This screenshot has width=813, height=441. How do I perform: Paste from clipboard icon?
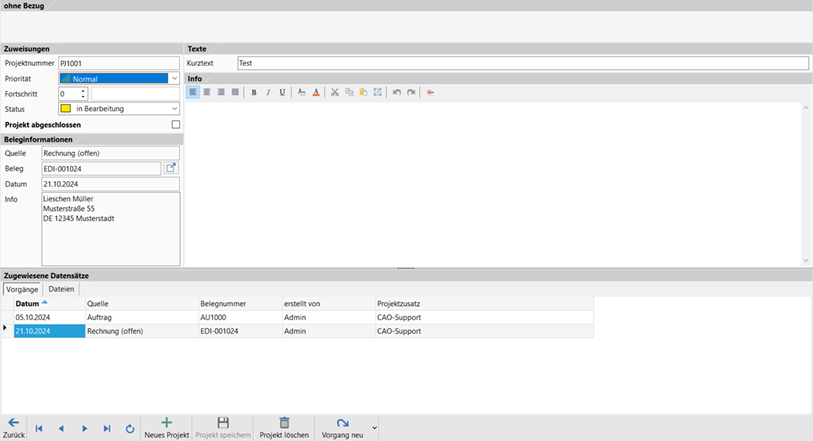pos(363,92)
